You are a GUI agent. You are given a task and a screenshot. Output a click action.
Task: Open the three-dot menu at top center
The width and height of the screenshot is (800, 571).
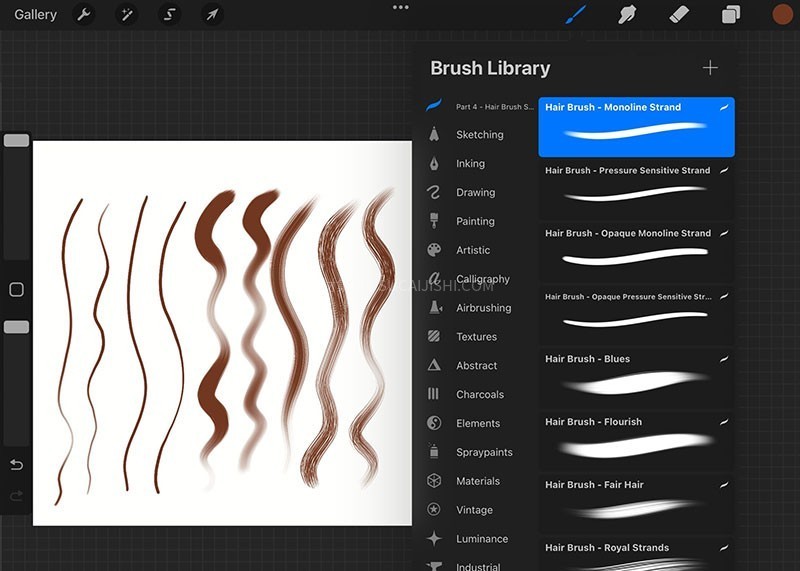tap(401, 7)
